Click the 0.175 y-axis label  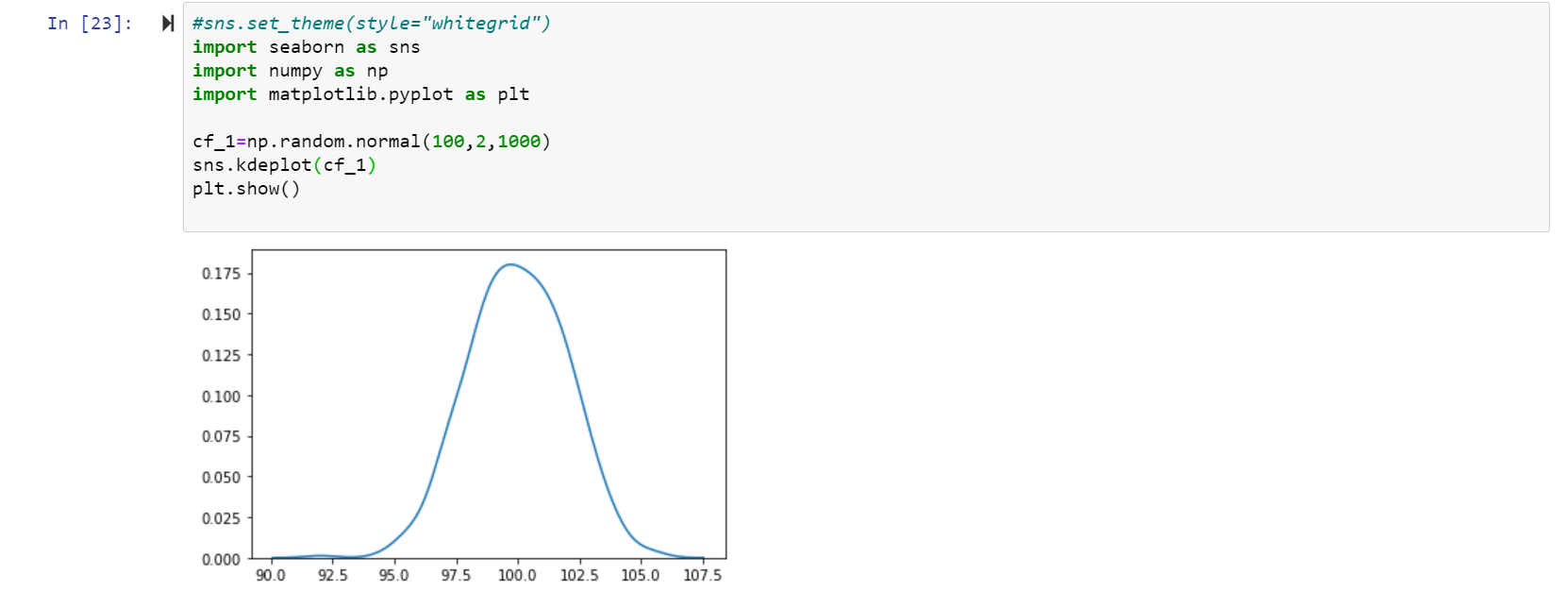[221, 274]
